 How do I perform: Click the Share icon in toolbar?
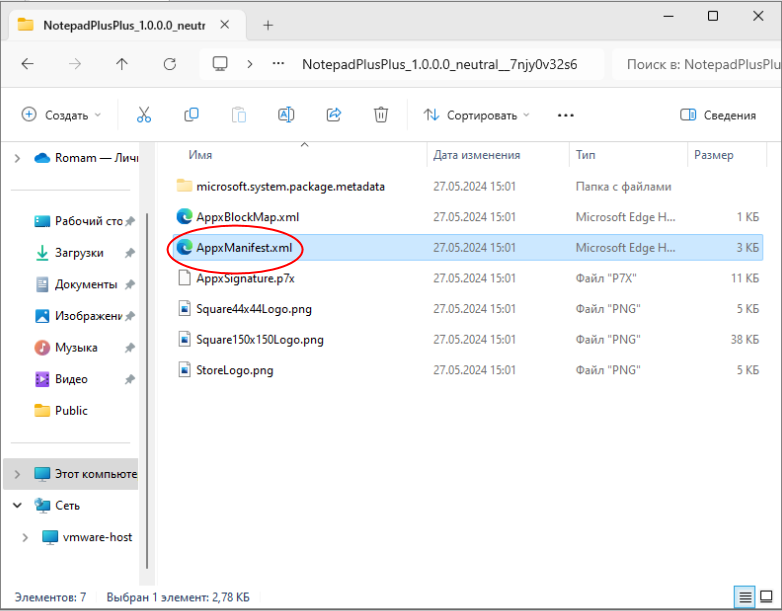click(334, 115)
